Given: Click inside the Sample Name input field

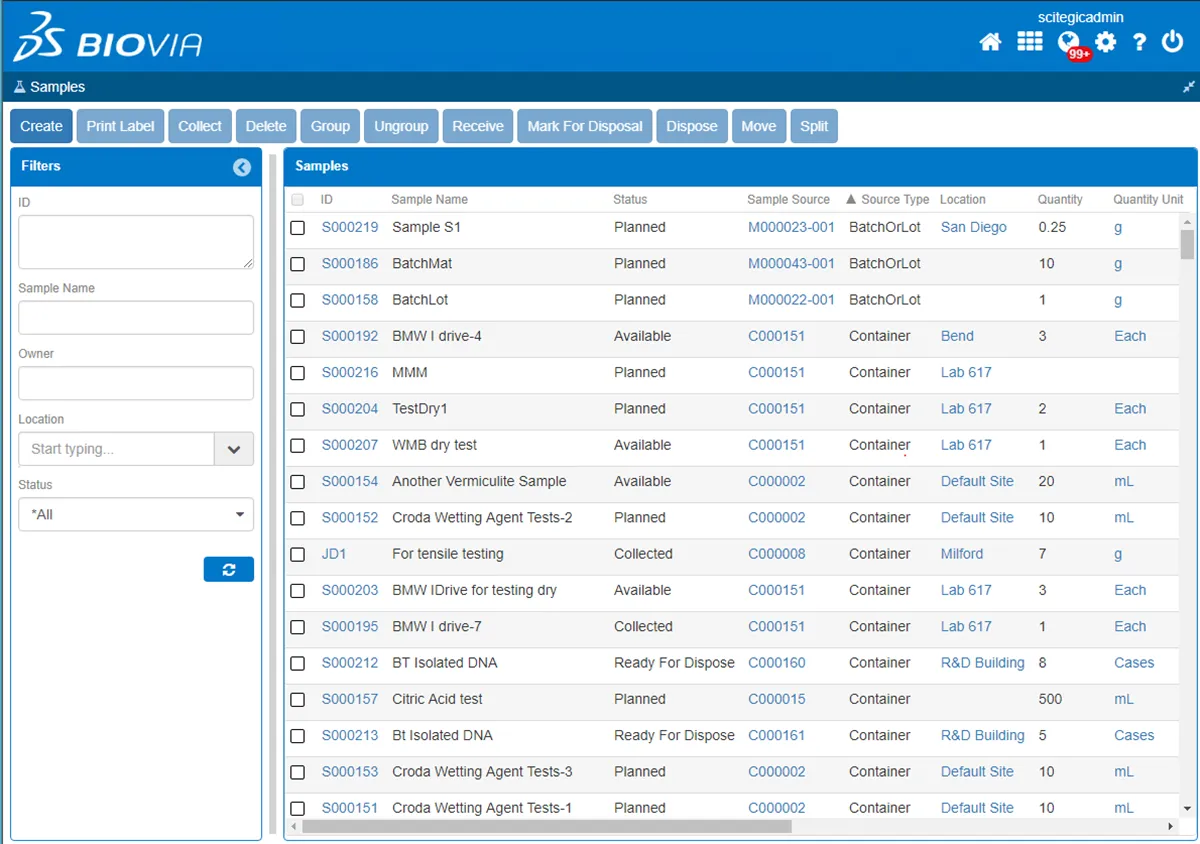Looking at the screenshot, I should pos(135,317).
